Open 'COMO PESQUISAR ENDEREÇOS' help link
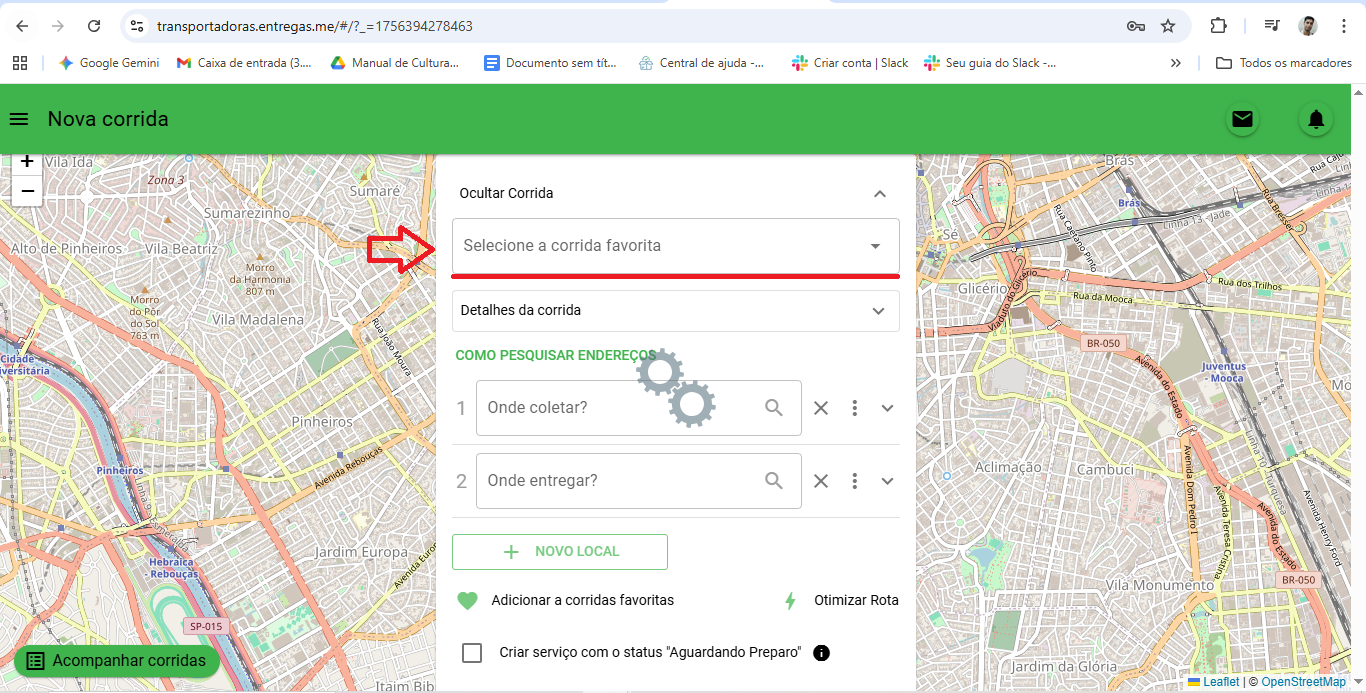Screen dimensions: 1366x693 (x=556, y=355)
